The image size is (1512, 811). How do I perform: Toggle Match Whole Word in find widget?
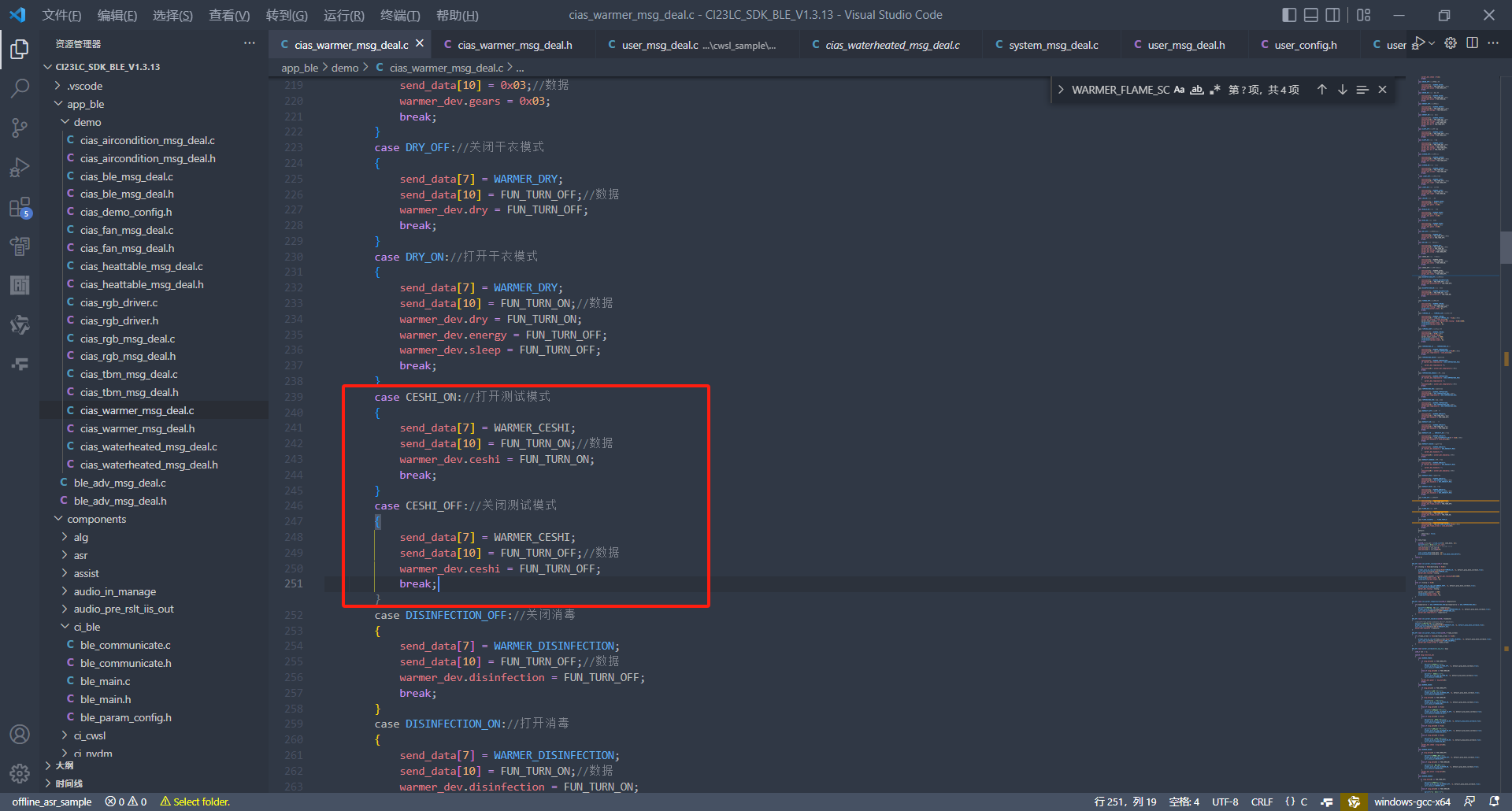pyautogui.click(x=1197, y=90)
